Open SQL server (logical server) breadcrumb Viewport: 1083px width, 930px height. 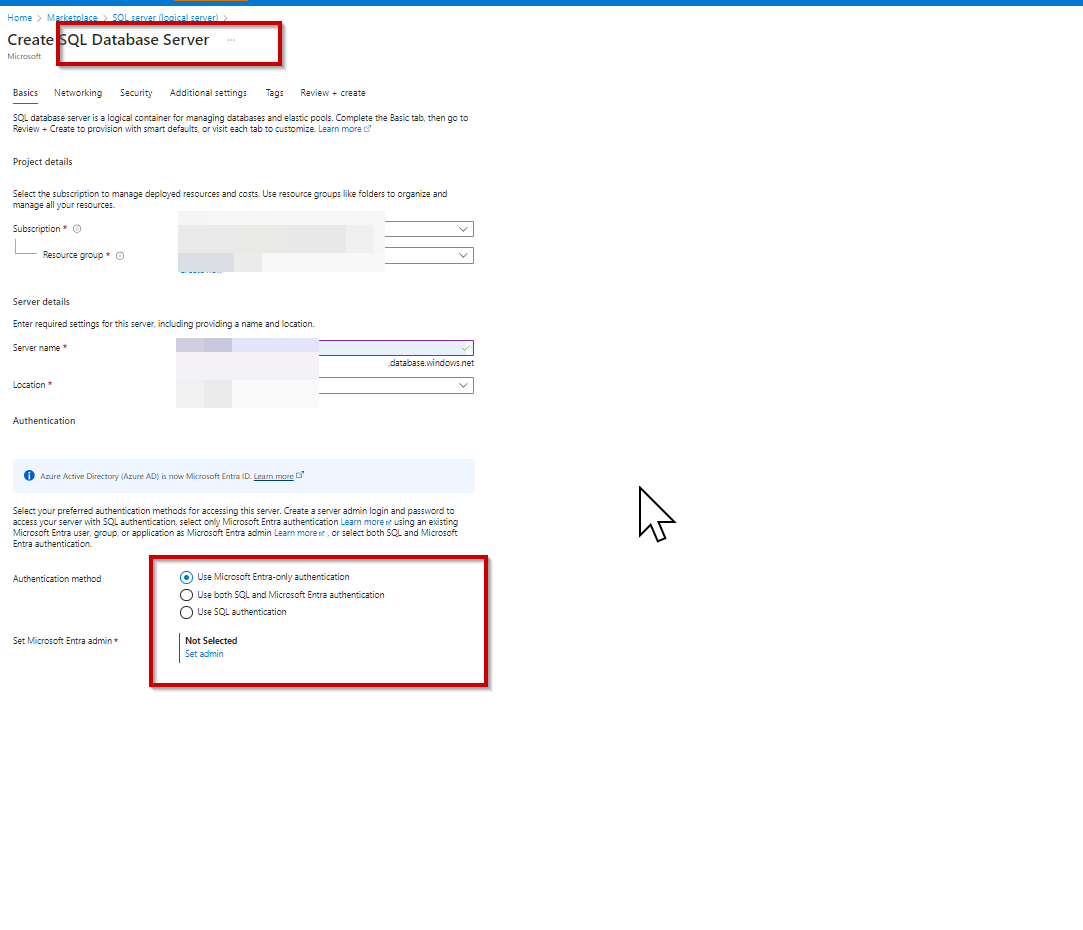[165, 17]
